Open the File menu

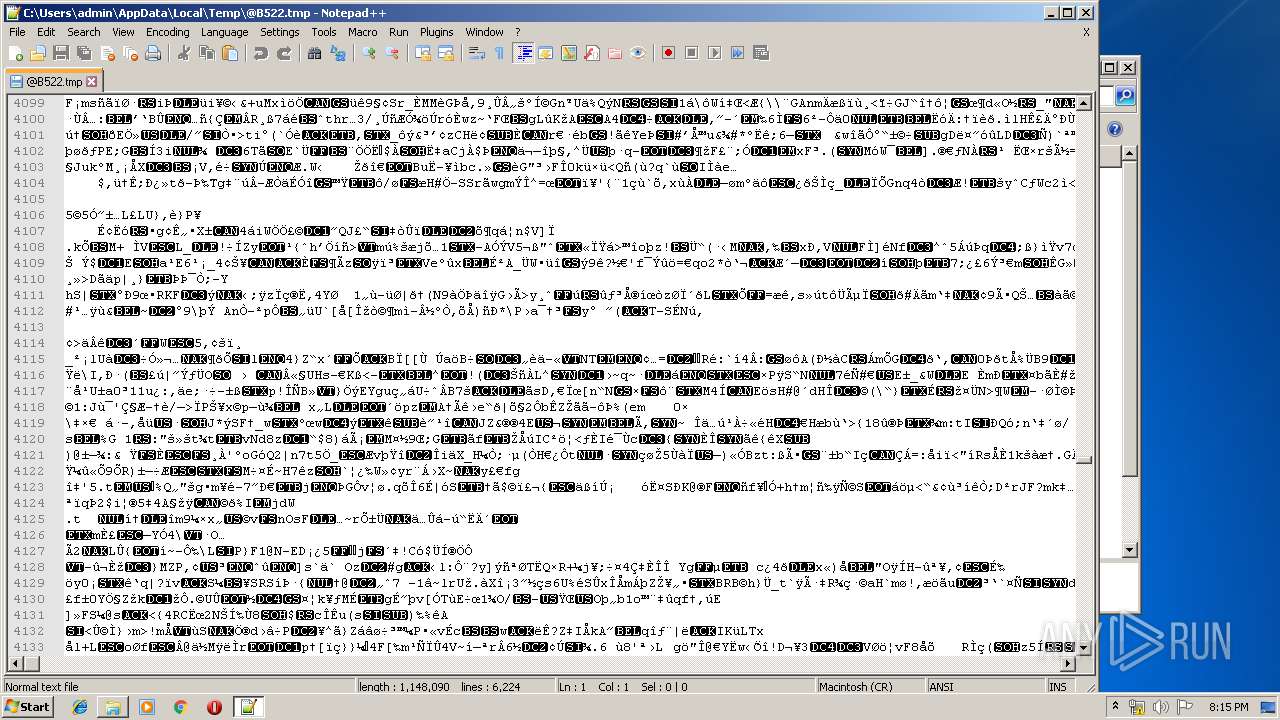17,32
